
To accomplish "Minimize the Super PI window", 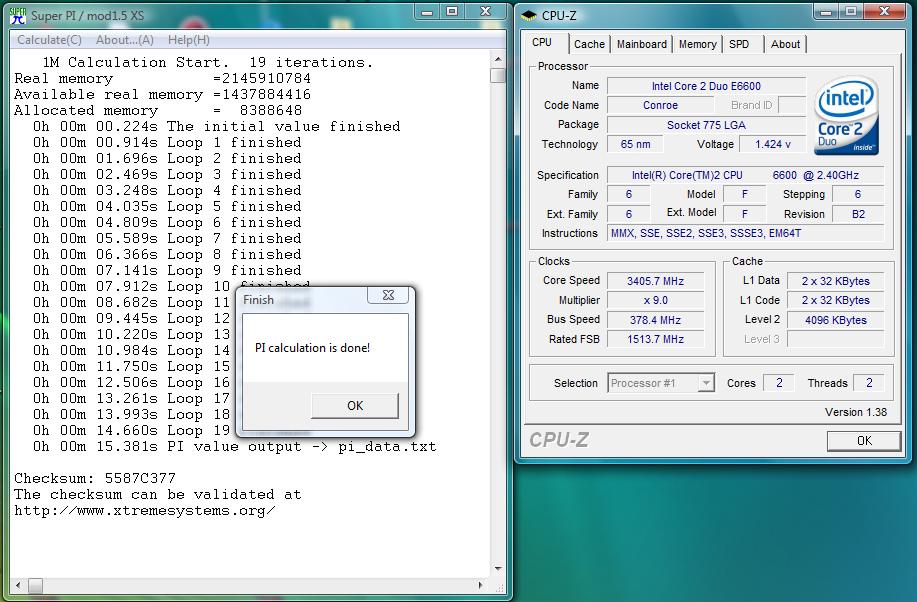I will tap(426, 12).
